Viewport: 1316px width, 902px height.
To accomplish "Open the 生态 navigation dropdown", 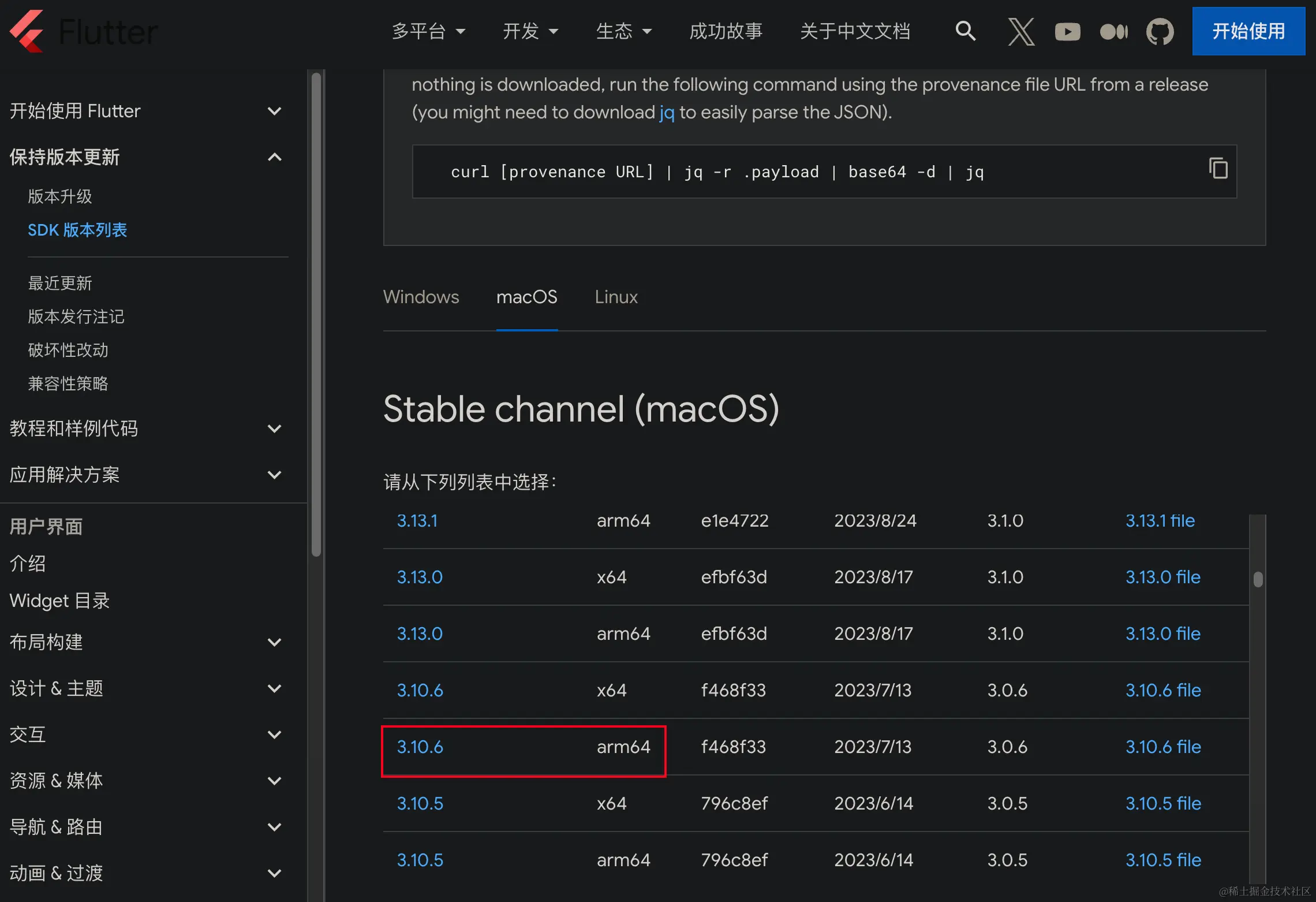I will point(623,31).
